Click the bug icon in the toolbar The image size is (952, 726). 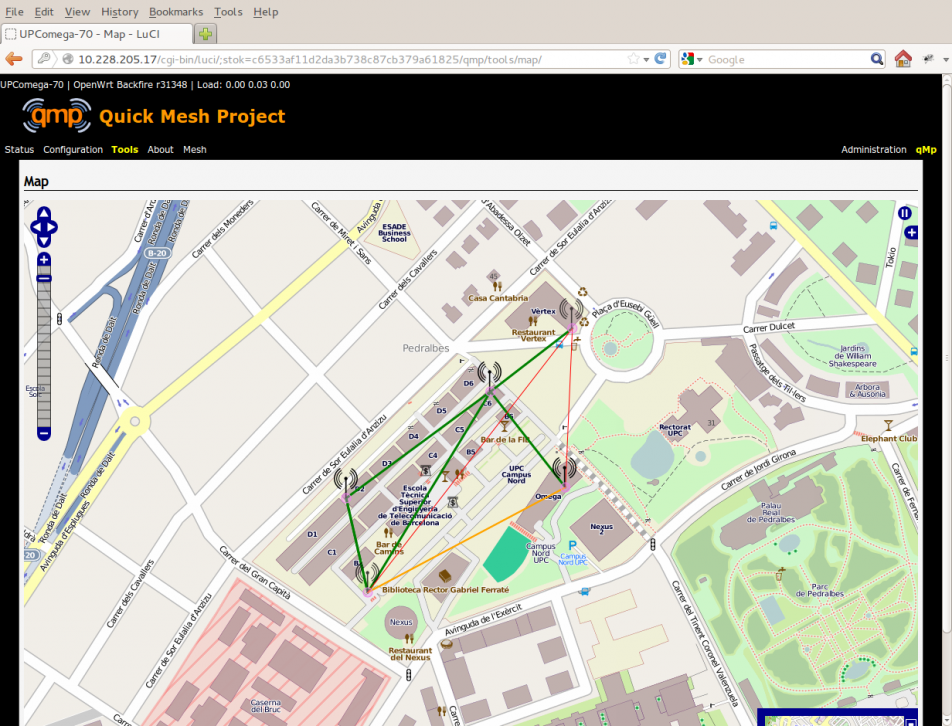pyautogui.click(x=928, y=59)
